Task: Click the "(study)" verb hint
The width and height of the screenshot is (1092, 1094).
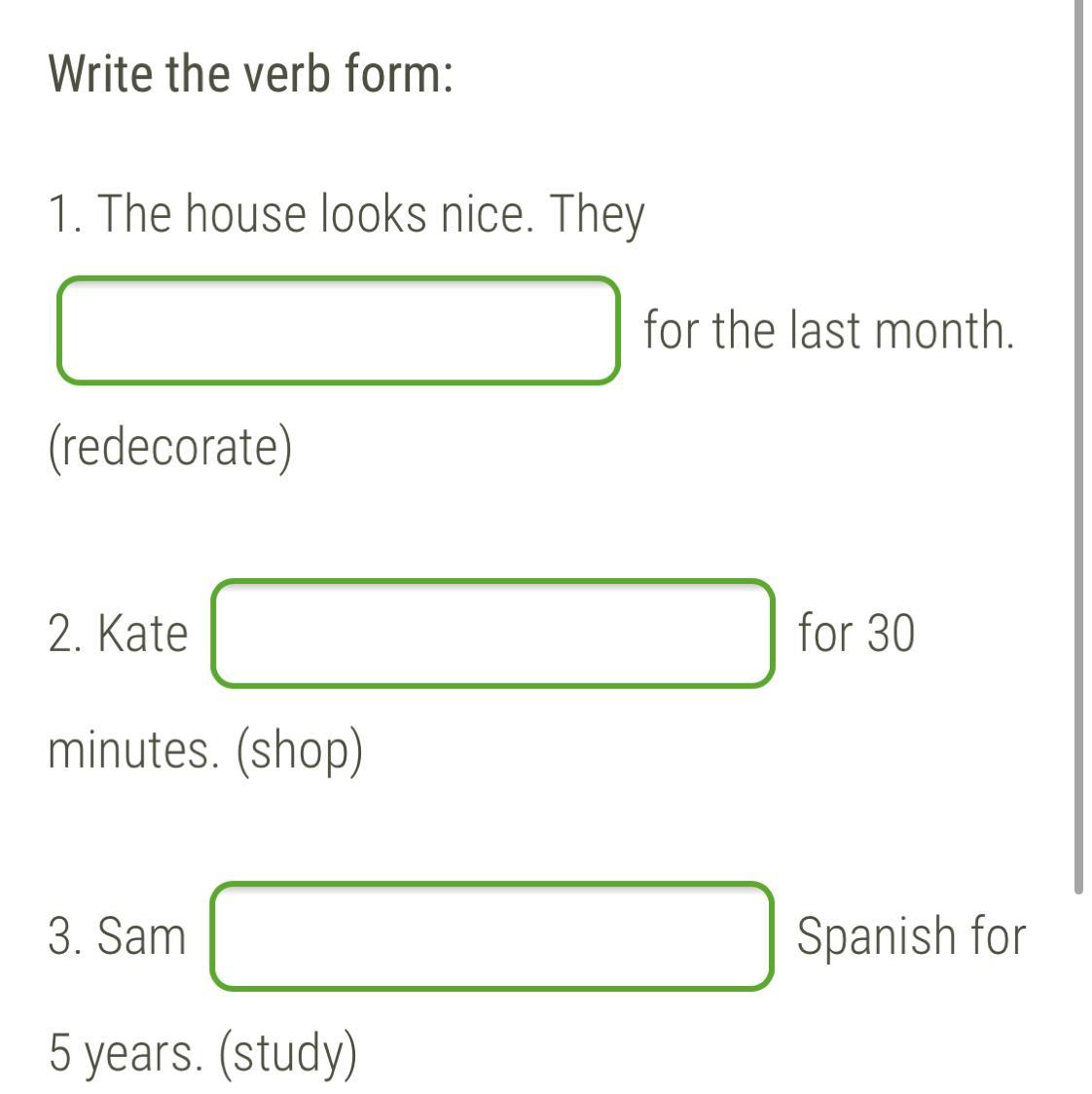Action: coord(288,1054)
